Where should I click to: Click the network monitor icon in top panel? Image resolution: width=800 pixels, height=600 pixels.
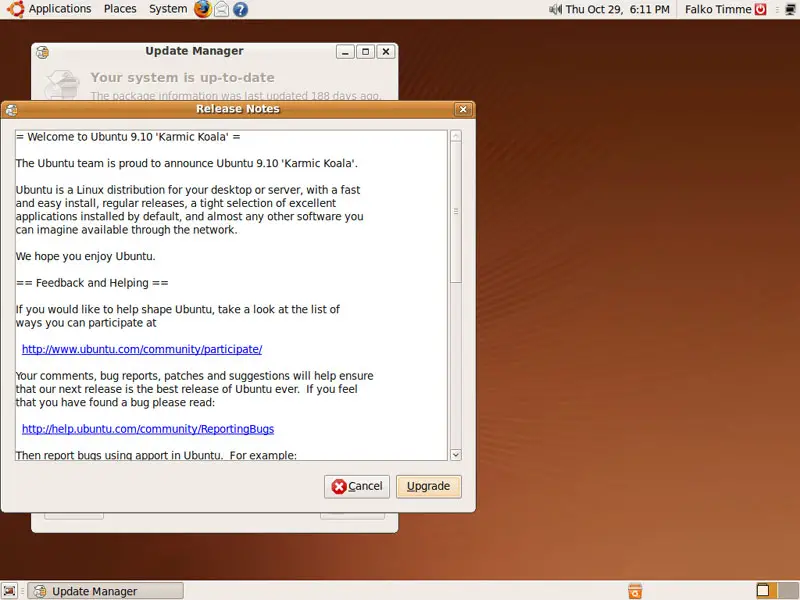[x=790, y=9]
